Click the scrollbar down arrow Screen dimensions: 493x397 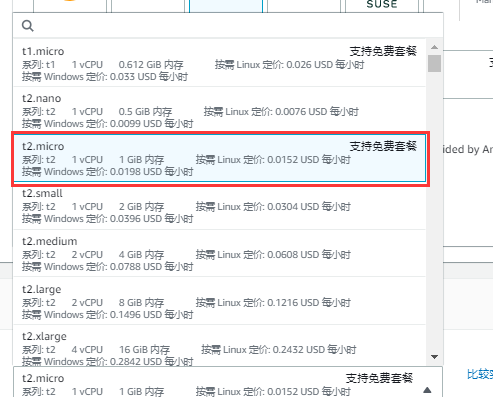[x=434, y=357]
